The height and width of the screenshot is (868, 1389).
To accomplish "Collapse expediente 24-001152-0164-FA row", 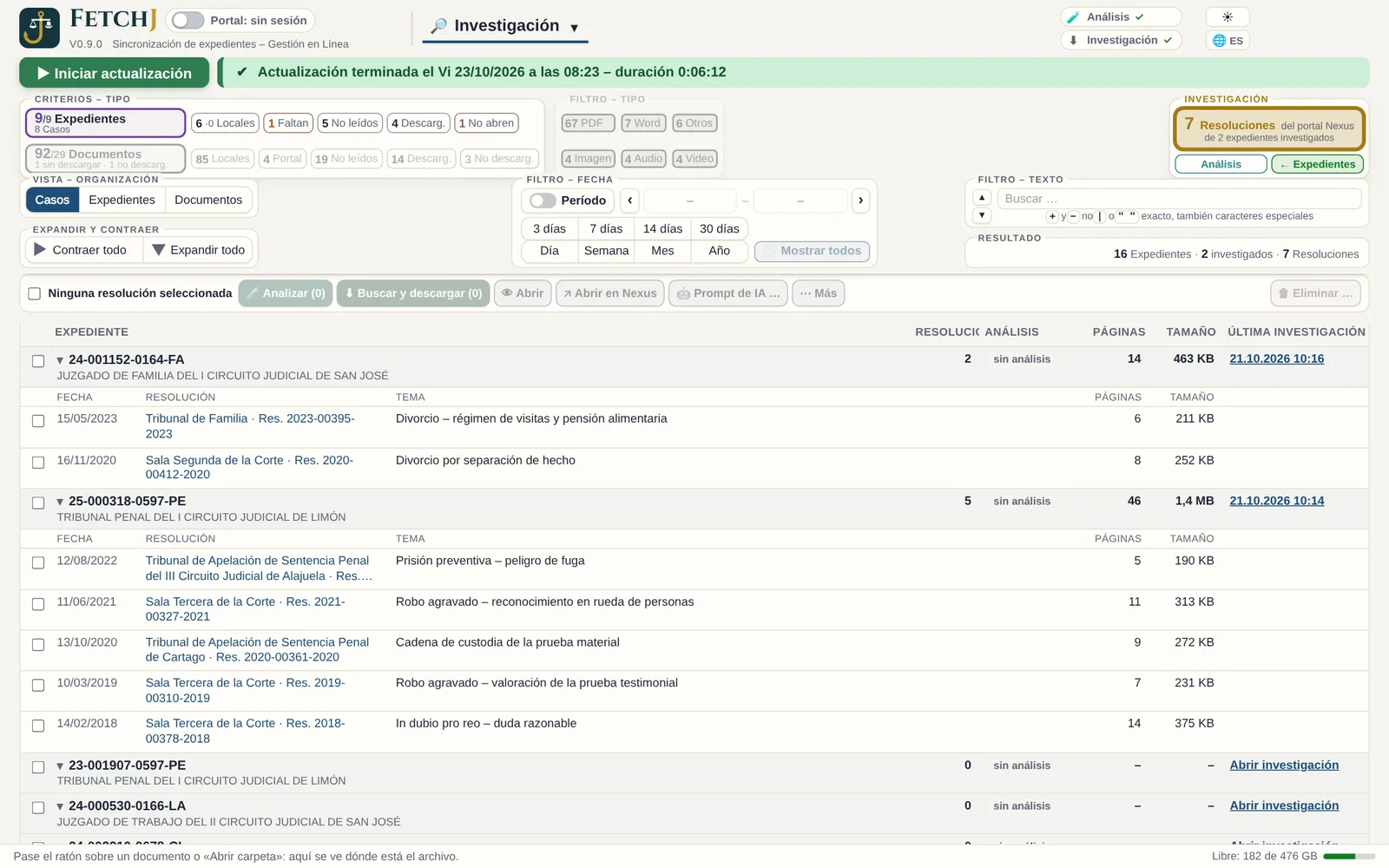I will coord(60,360).
